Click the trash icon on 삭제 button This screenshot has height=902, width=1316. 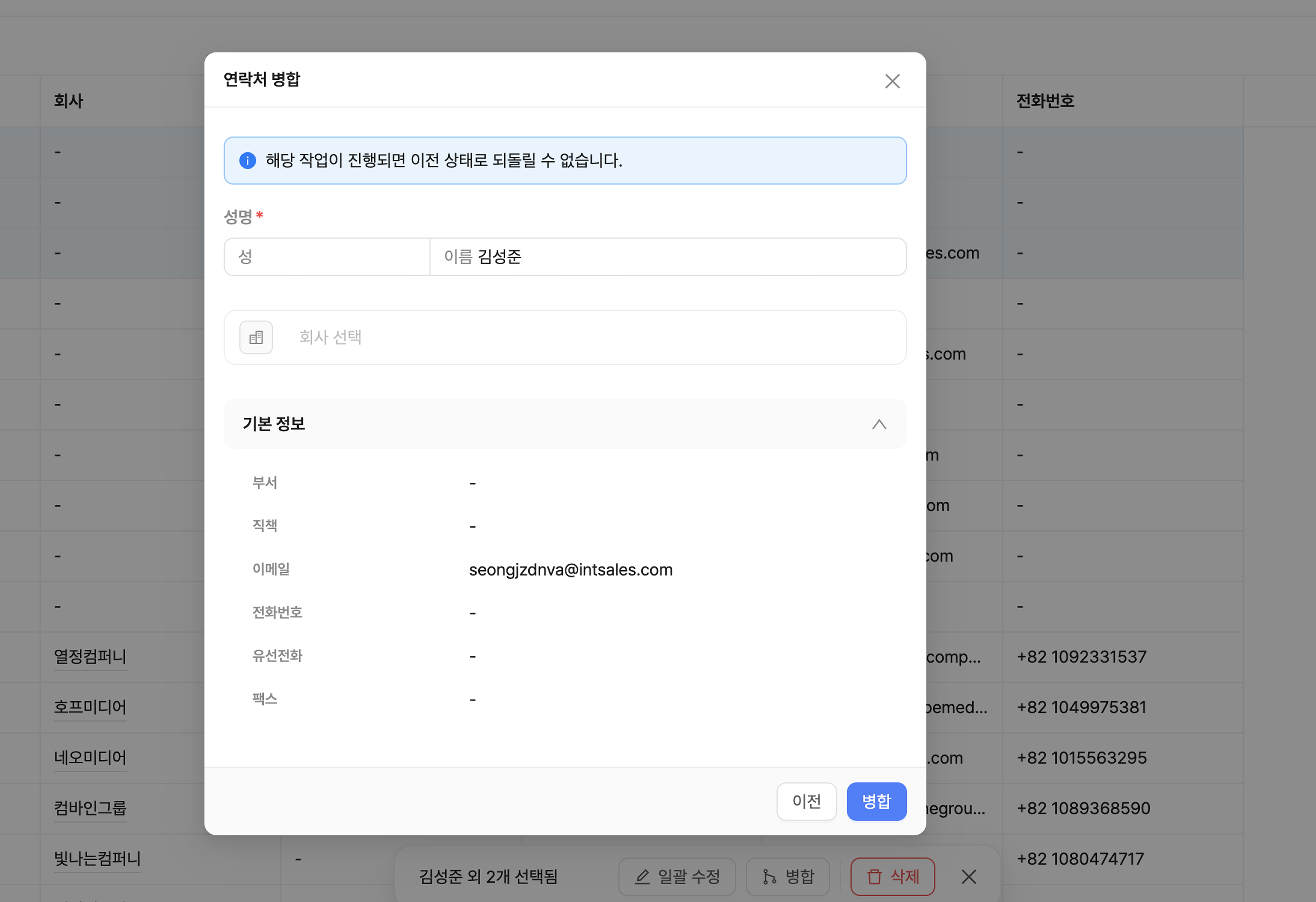874,877
